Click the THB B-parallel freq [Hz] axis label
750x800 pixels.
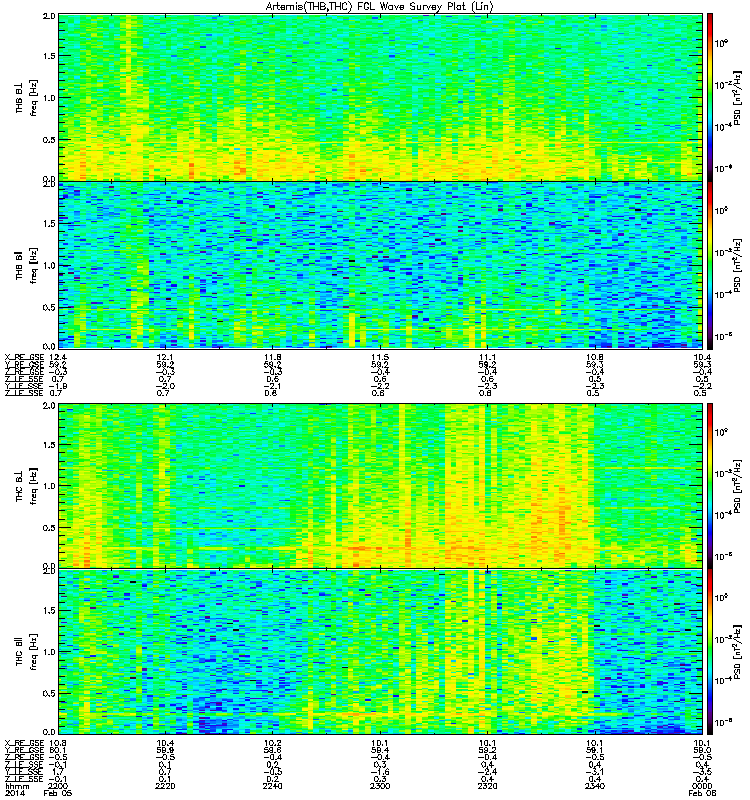[x=34, y=265]
